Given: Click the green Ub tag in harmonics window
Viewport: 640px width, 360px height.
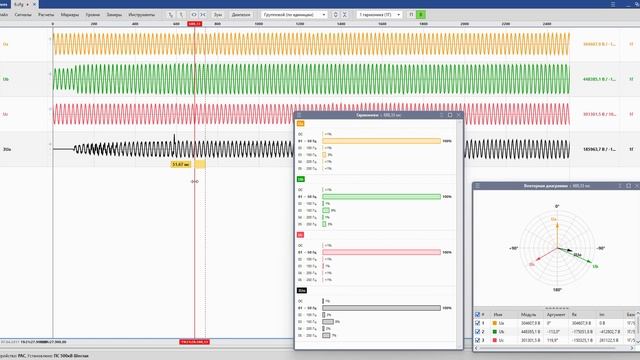Looking at the screenshot, I should coord(301,179).
